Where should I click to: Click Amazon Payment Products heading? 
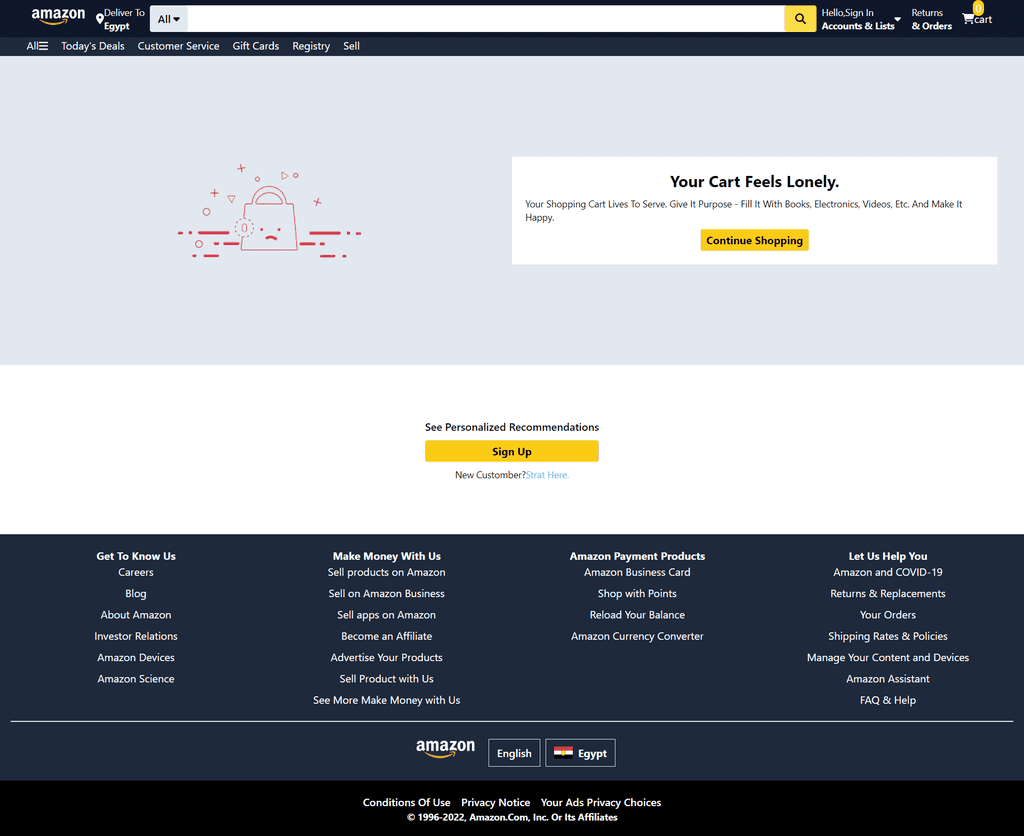pos(637,556)
